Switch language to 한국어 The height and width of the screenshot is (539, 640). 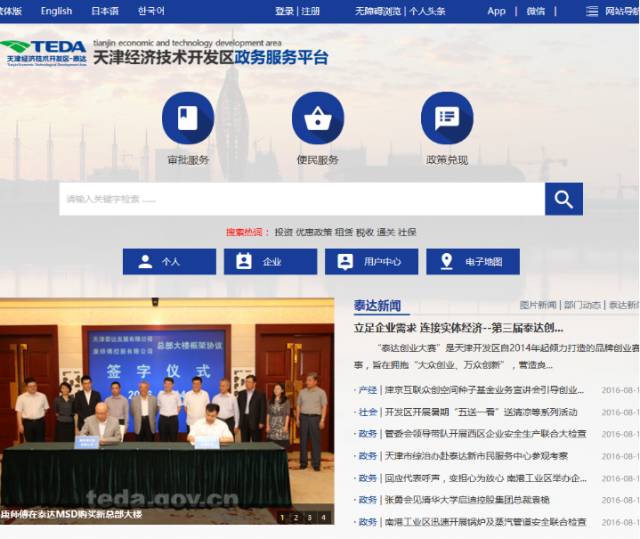coord(151,11)
